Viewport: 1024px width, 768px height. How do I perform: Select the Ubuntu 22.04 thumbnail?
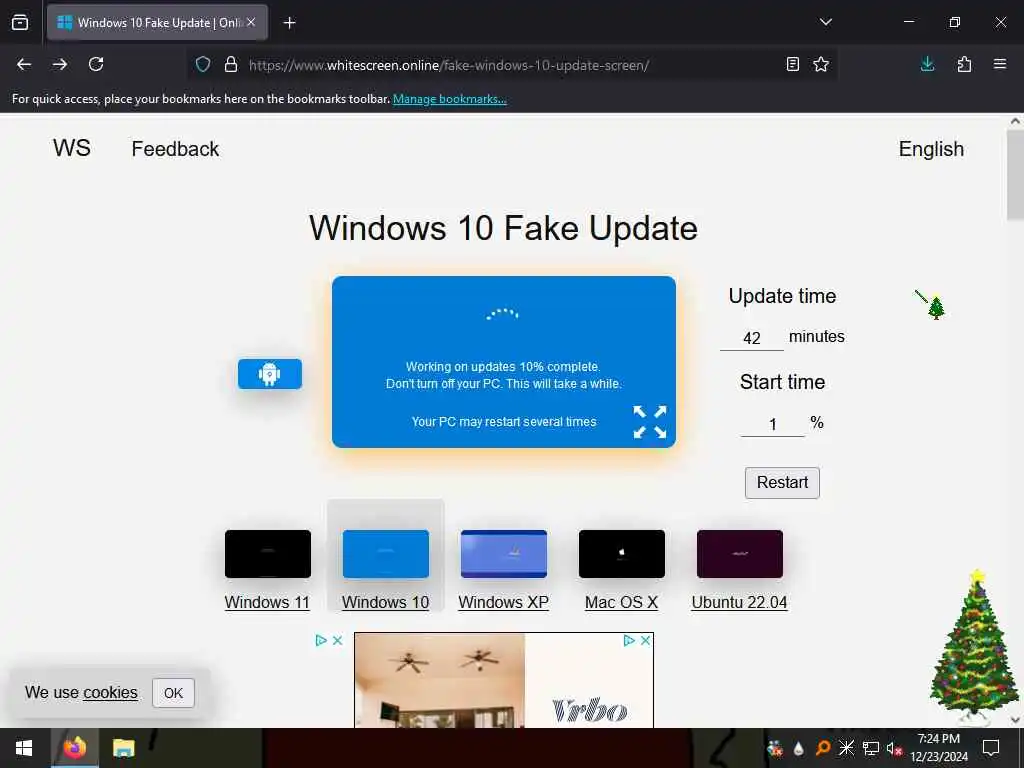(x=740, y=554)
